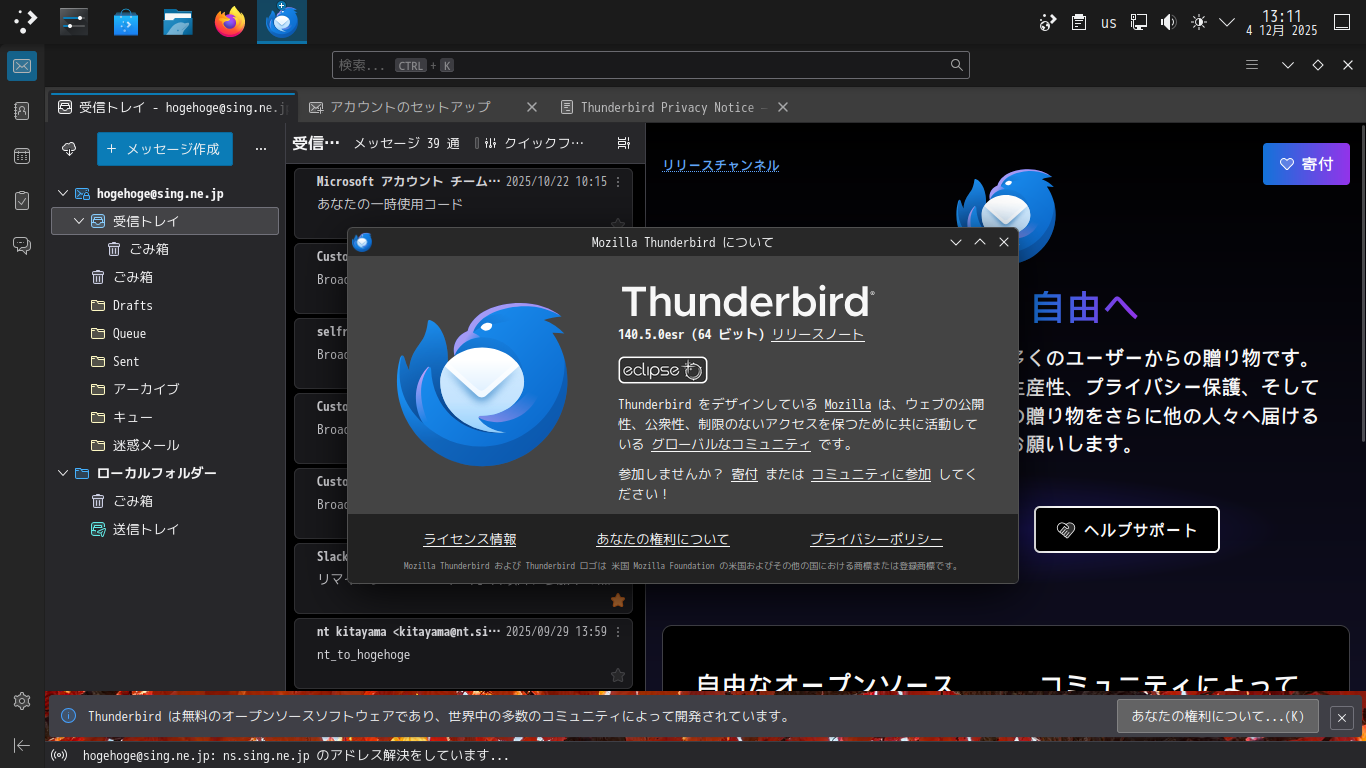Open the clipboard tray icon
Image resolution: width=1366 pixels, height=768 pixels.
1079,22
